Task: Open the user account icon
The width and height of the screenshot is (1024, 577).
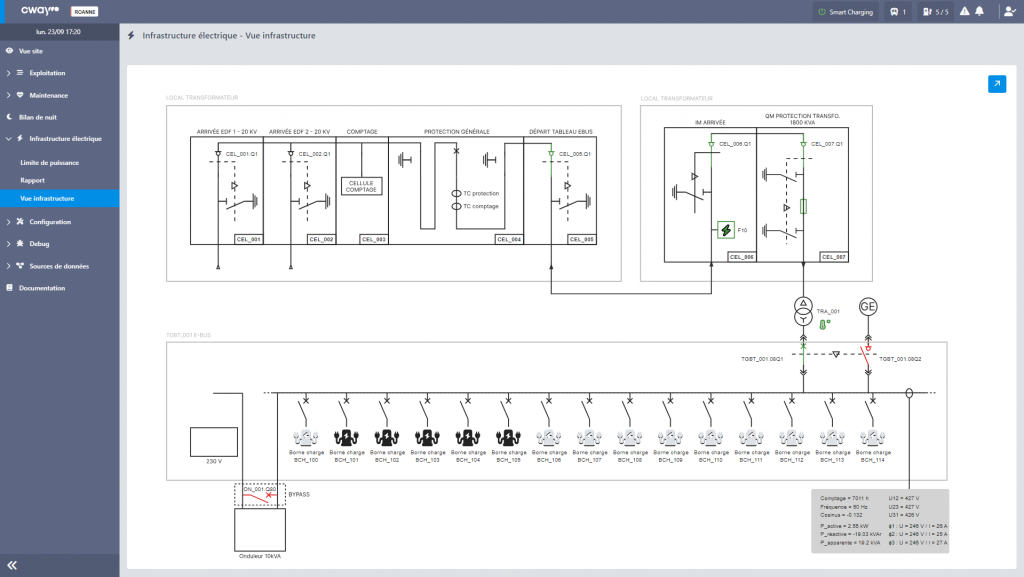Action: pos(1008,12)
